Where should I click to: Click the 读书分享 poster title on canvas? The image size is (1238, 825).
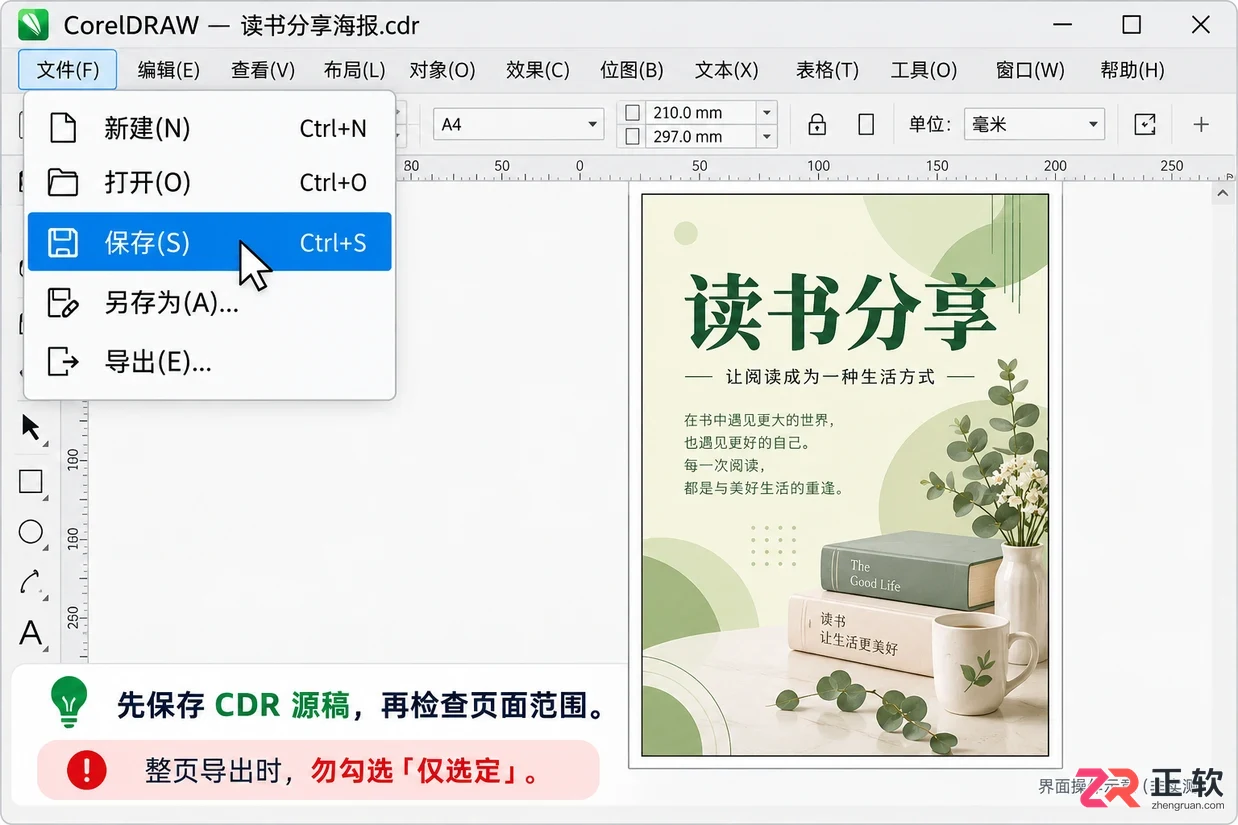pos(841,311)
